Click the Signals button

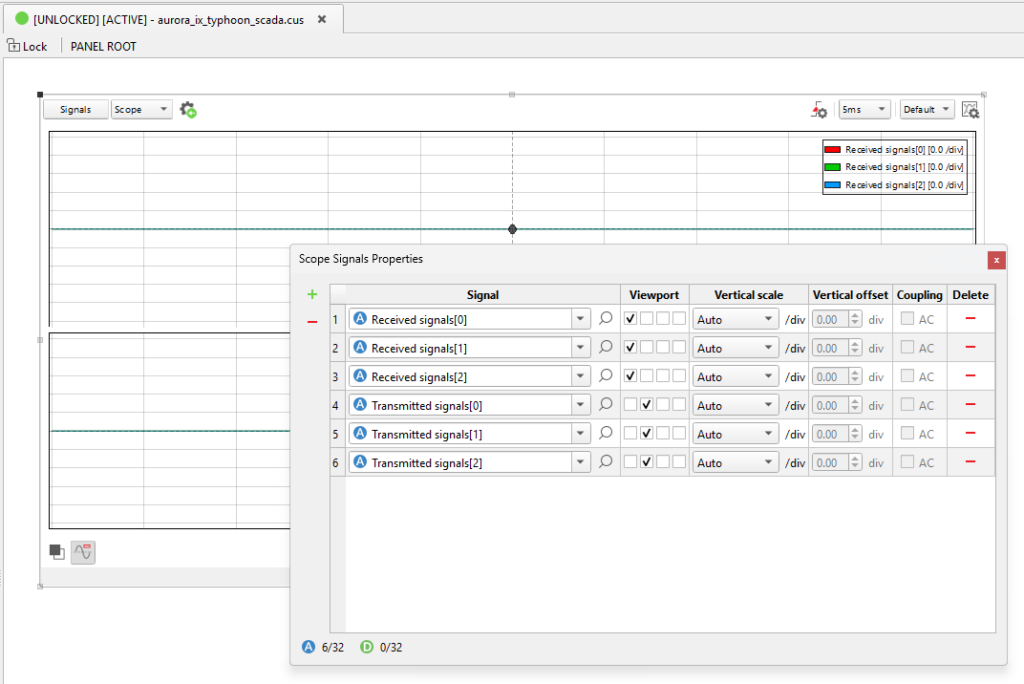(x=75, y=110)
